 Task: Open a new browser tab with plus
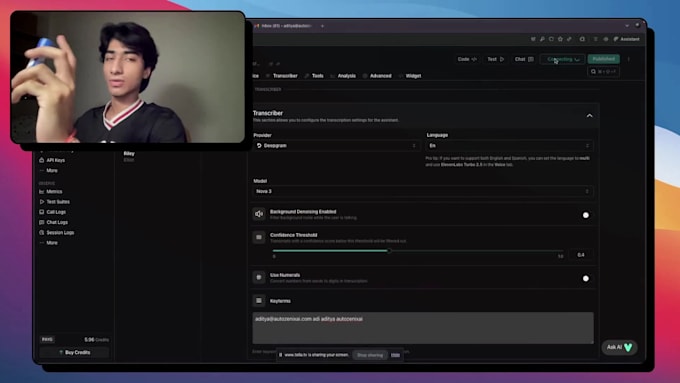(322, 26)
